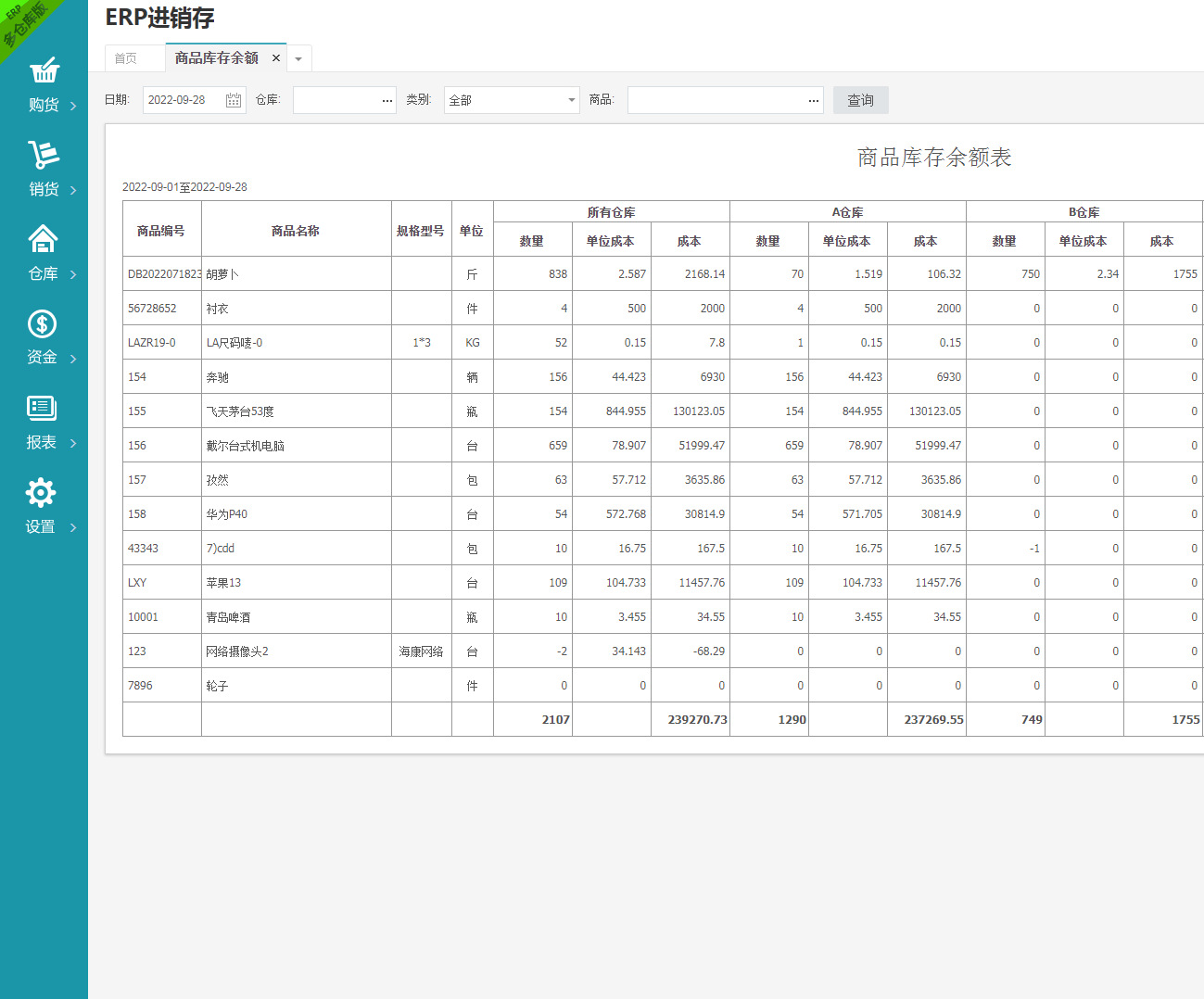Click A仓库 total cost 237269.55
Image resolution: width=1204 pixels, height=999 pixels.
pos(927,720)
